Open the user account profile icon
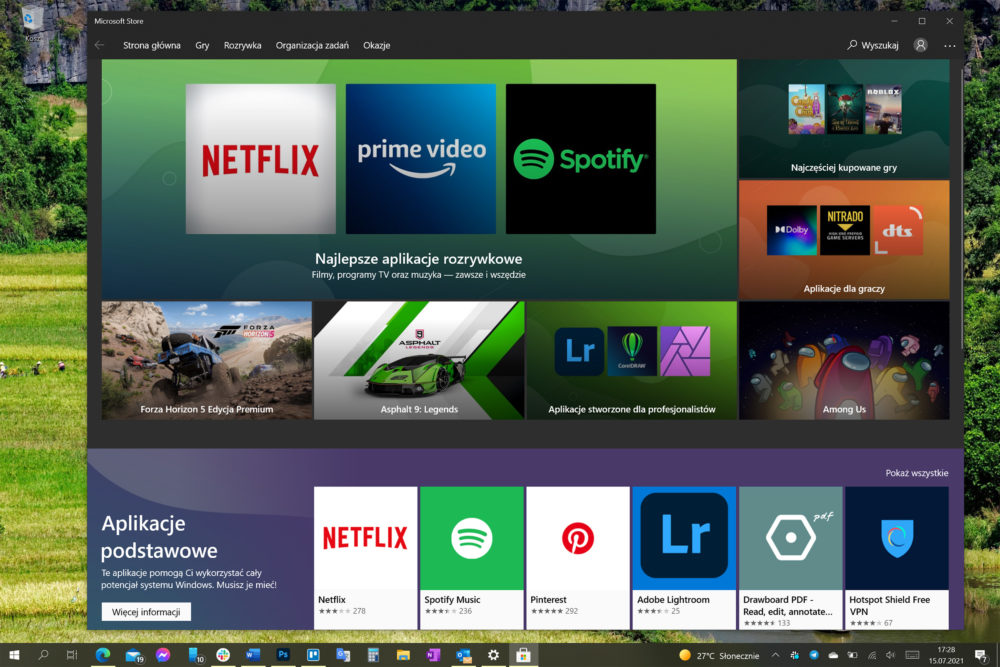The height and width of the screenshot is (667, 1000). pyautogui.click(x=920, y=45)
